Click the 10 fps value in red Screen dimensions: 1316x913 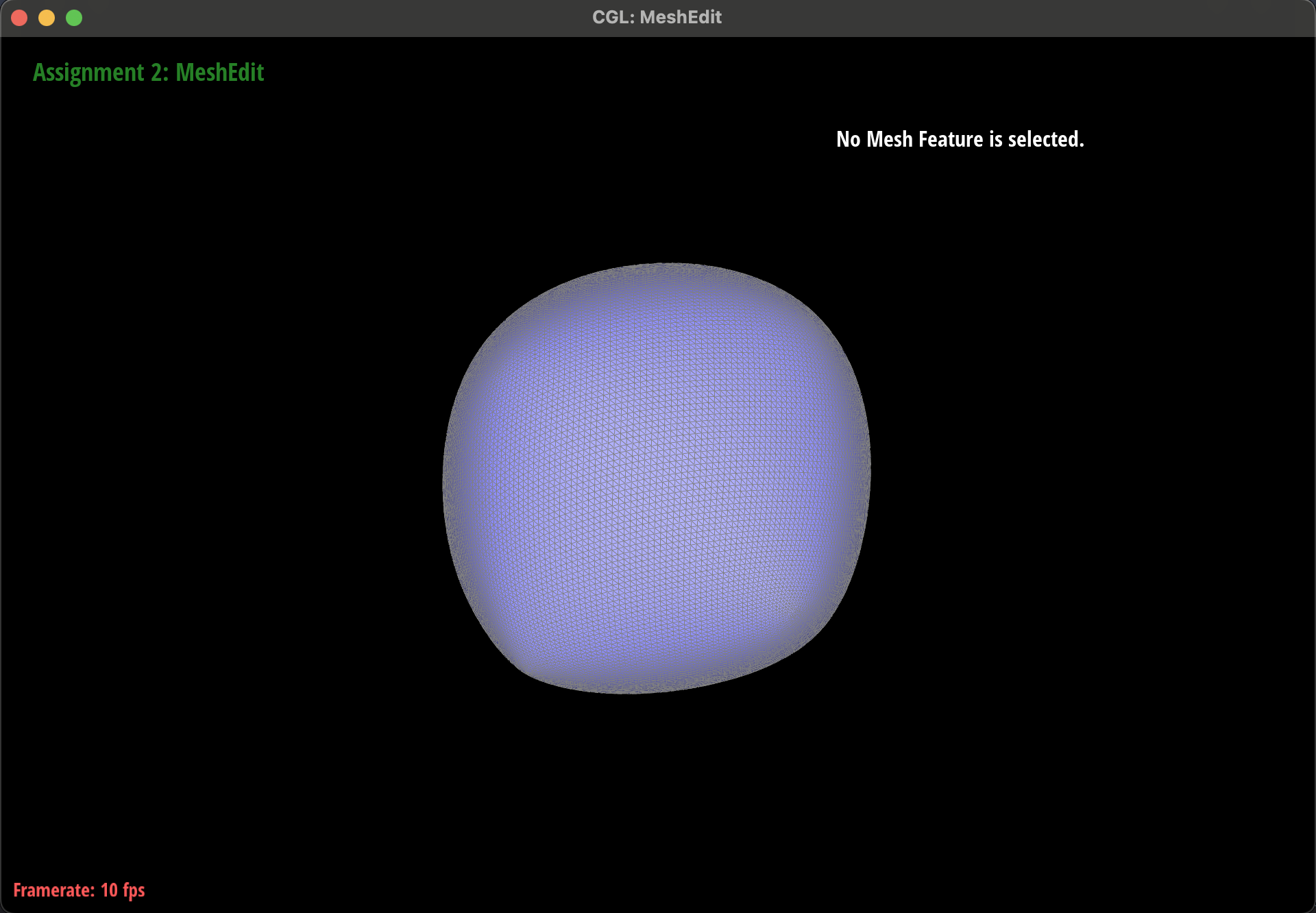(123, 890)
